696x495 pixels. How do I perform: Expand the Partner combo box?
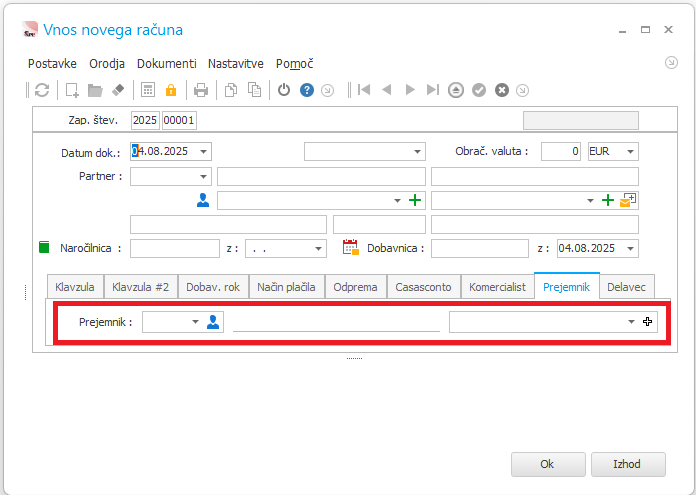click(203, 176)
